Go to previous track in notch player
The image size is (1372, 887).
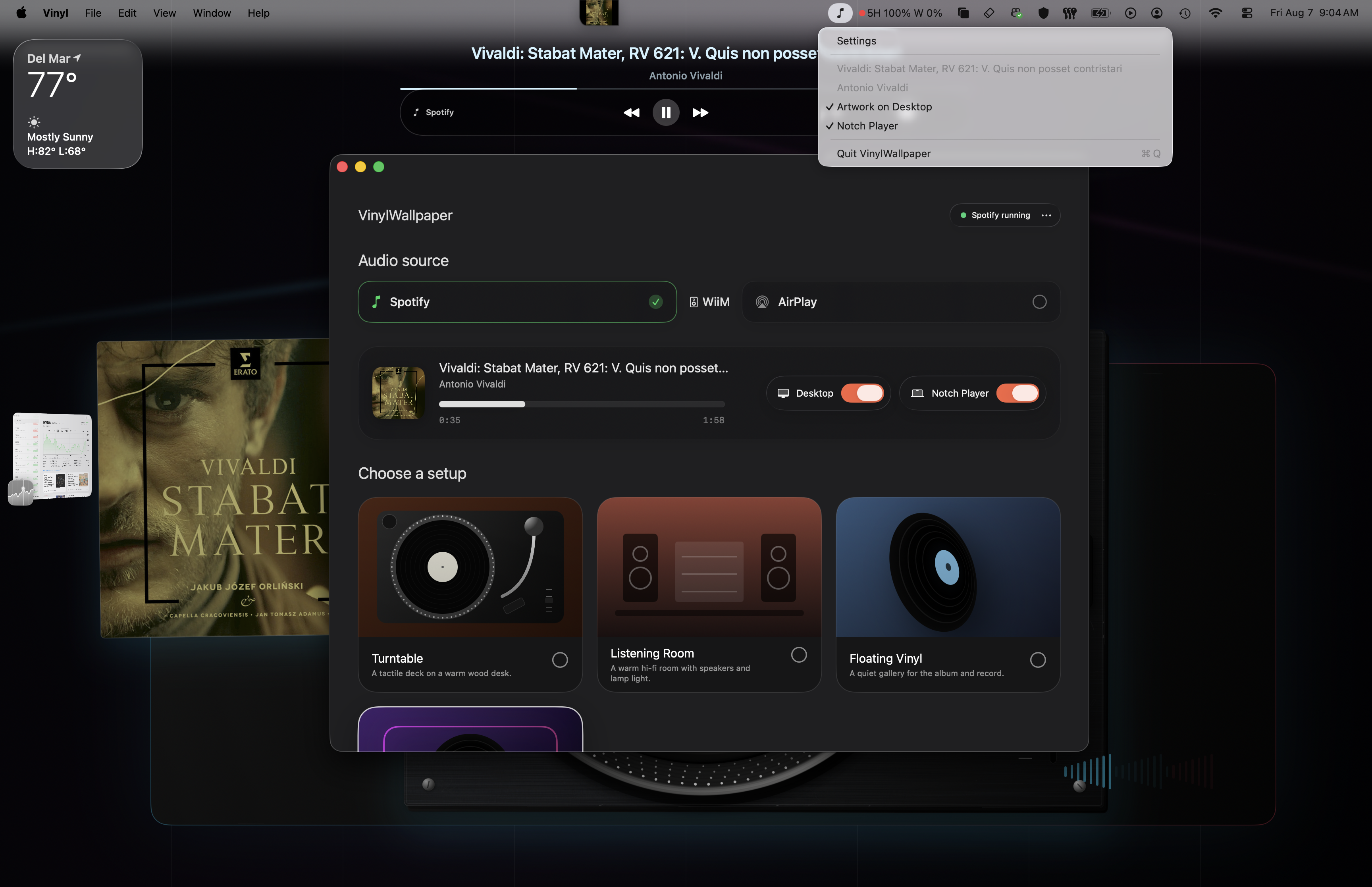click(632, 112)
